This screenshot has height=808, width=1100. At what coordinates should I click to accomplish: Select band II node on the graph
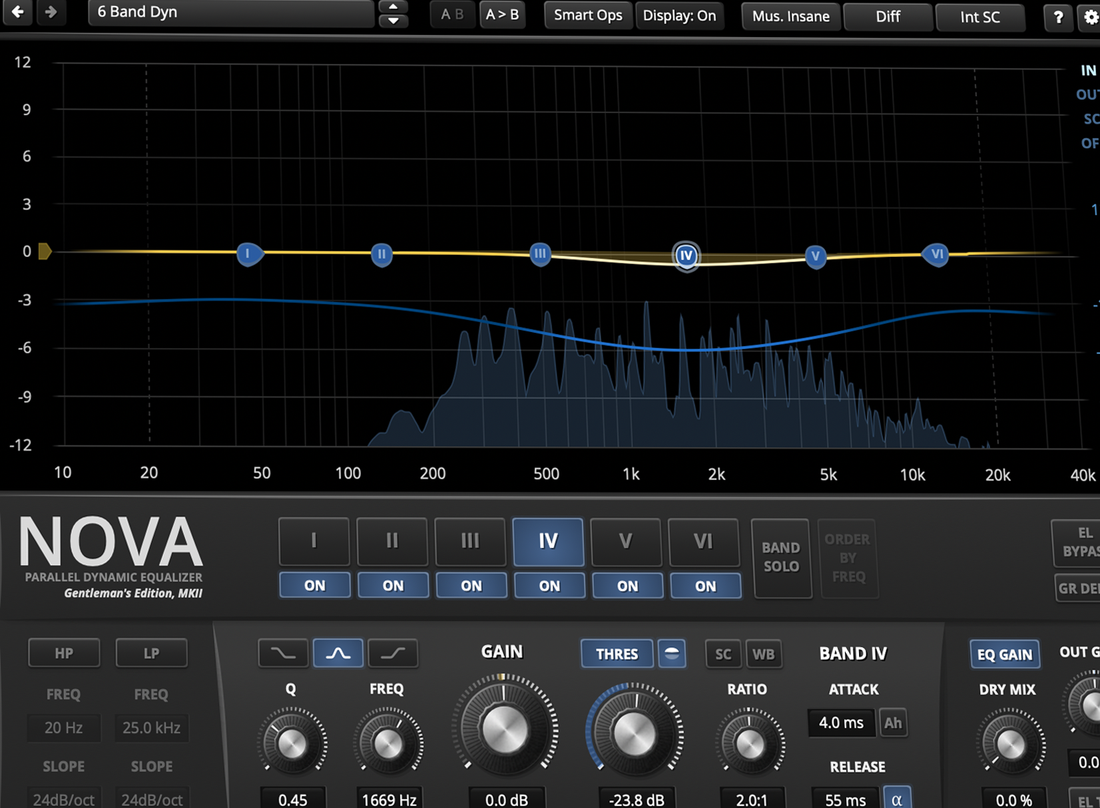click(381, 255)
